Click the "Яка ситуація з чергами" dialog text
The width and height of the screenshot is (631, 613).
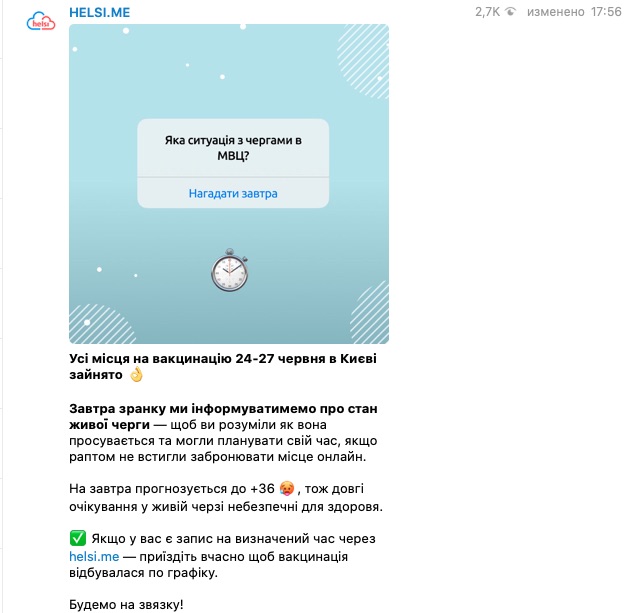pyautogui.click(x=233, y=148)
